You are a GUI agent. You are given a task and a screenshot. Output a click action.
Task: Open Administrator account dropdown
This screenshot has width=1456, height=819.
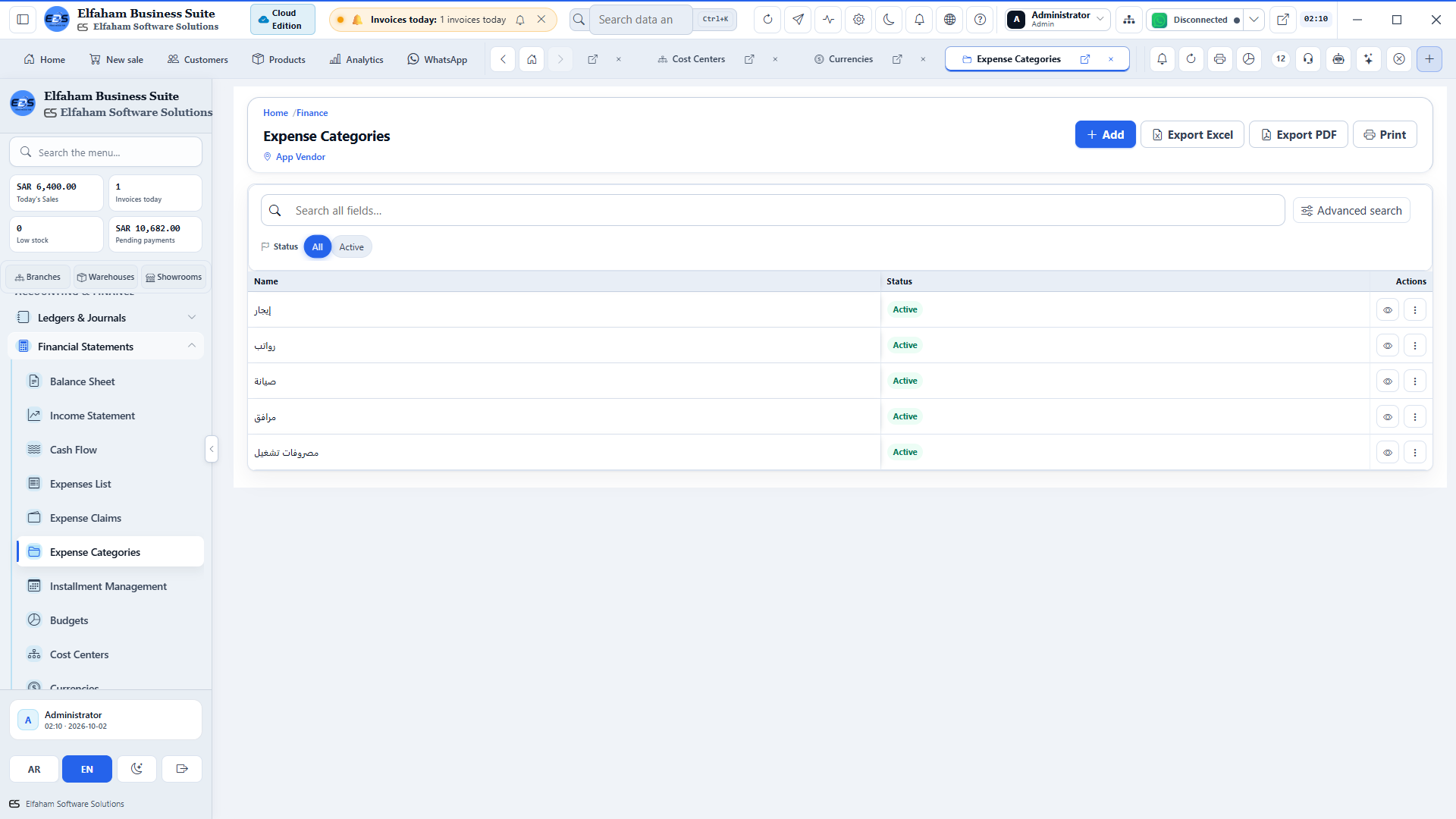(x=1058, y=20)
